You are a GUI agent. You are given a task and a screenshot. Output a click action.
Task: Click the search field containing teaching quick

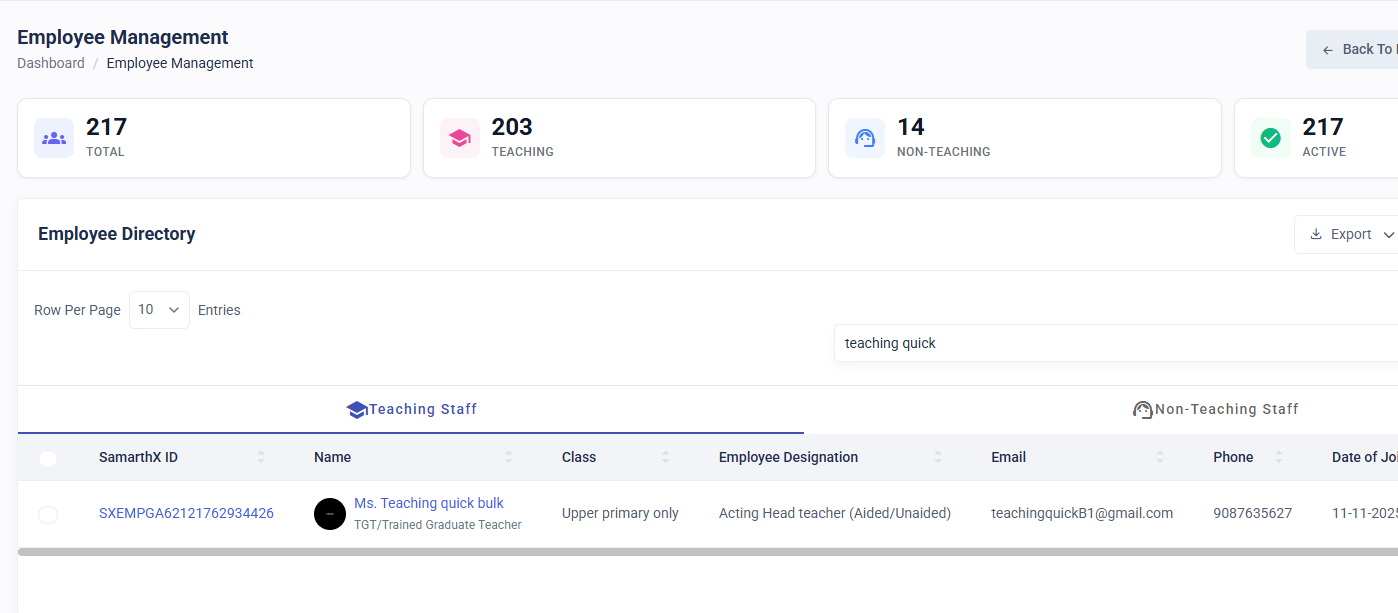pos(1116,343)
